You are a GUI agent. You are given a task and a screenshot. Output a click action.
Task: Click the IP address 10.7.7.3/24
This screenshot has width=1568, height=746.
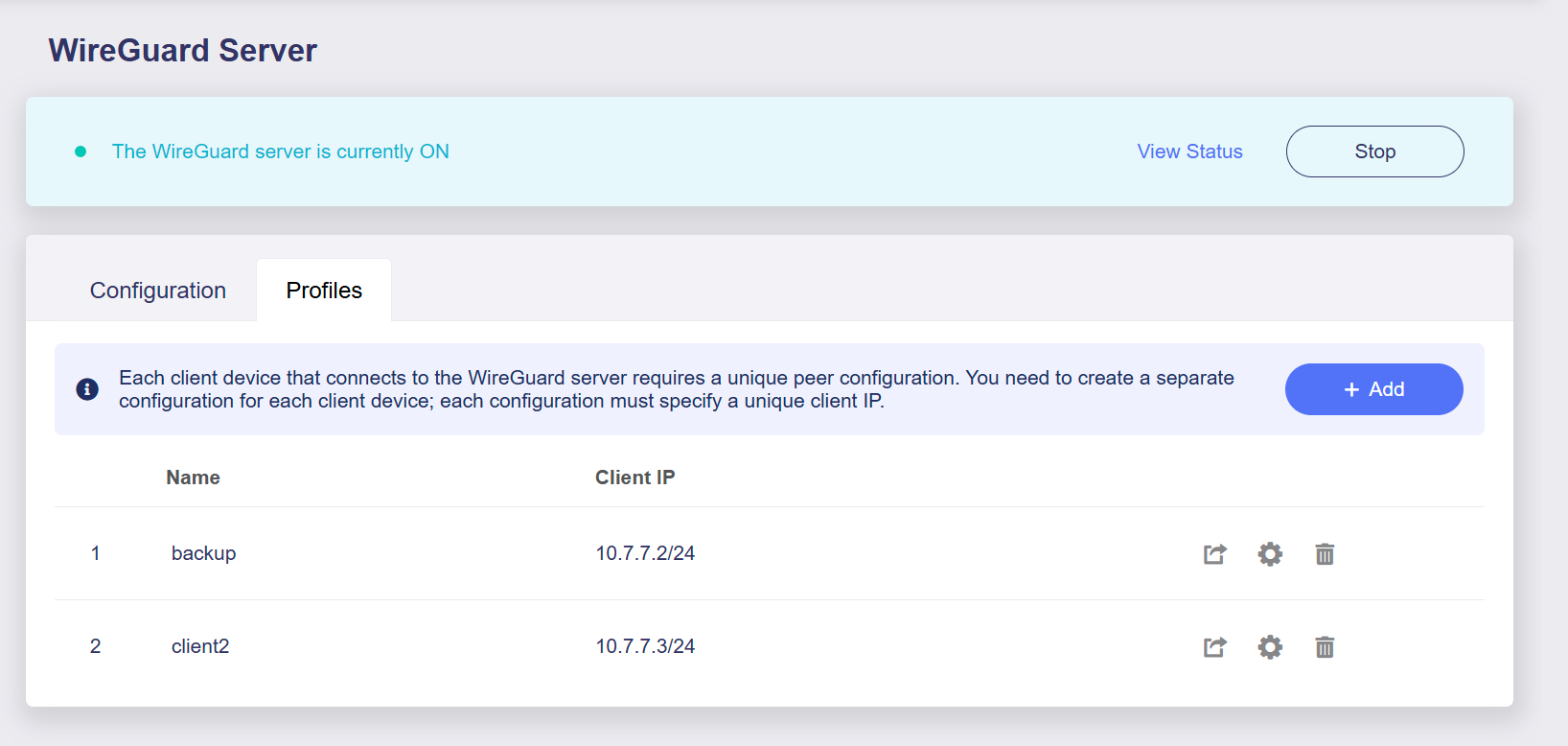pyautogui.click(x=645, y=646)
